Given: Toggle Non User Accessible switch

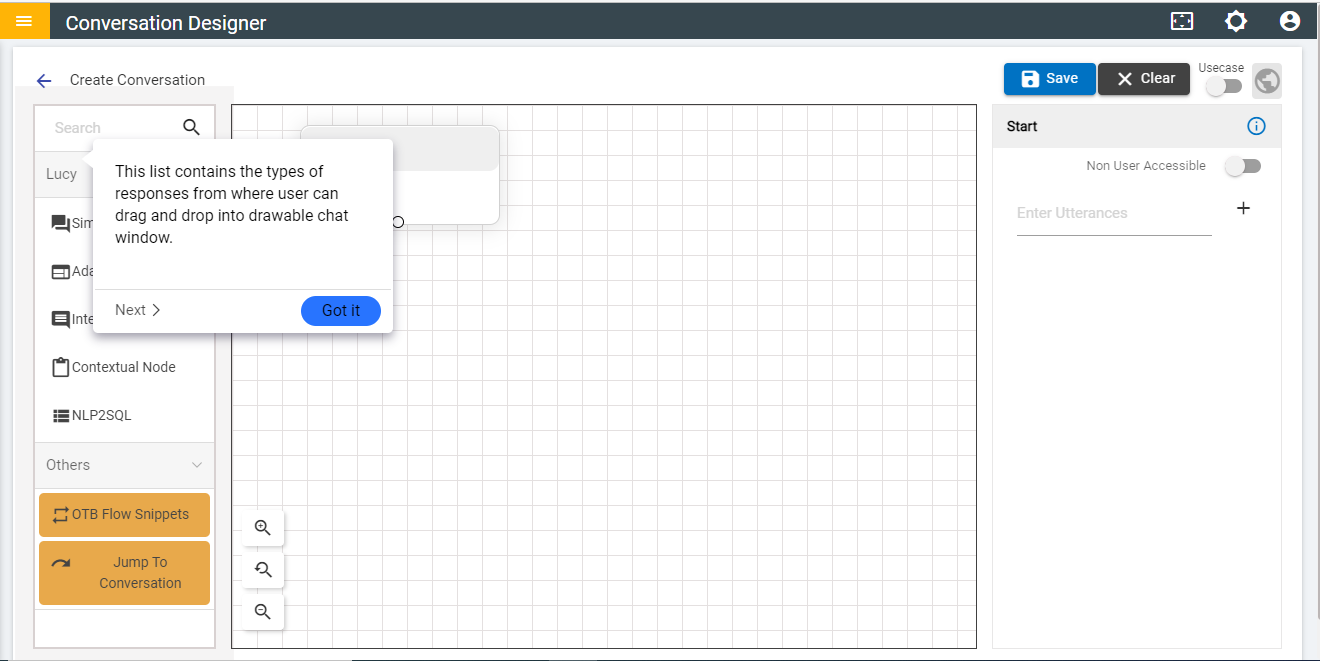Looking at the screenshot, I should point(1243,166).
